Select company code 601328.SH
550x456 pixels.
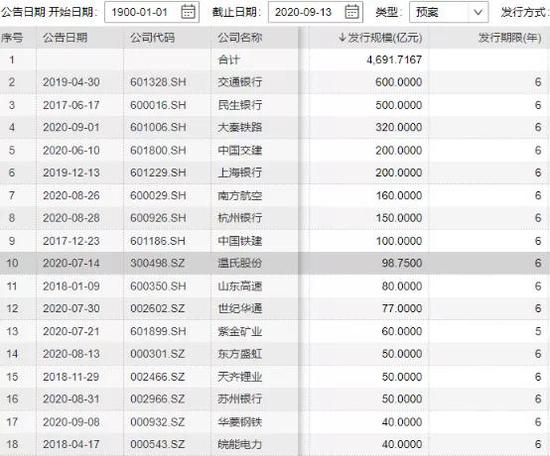point(158,82)
